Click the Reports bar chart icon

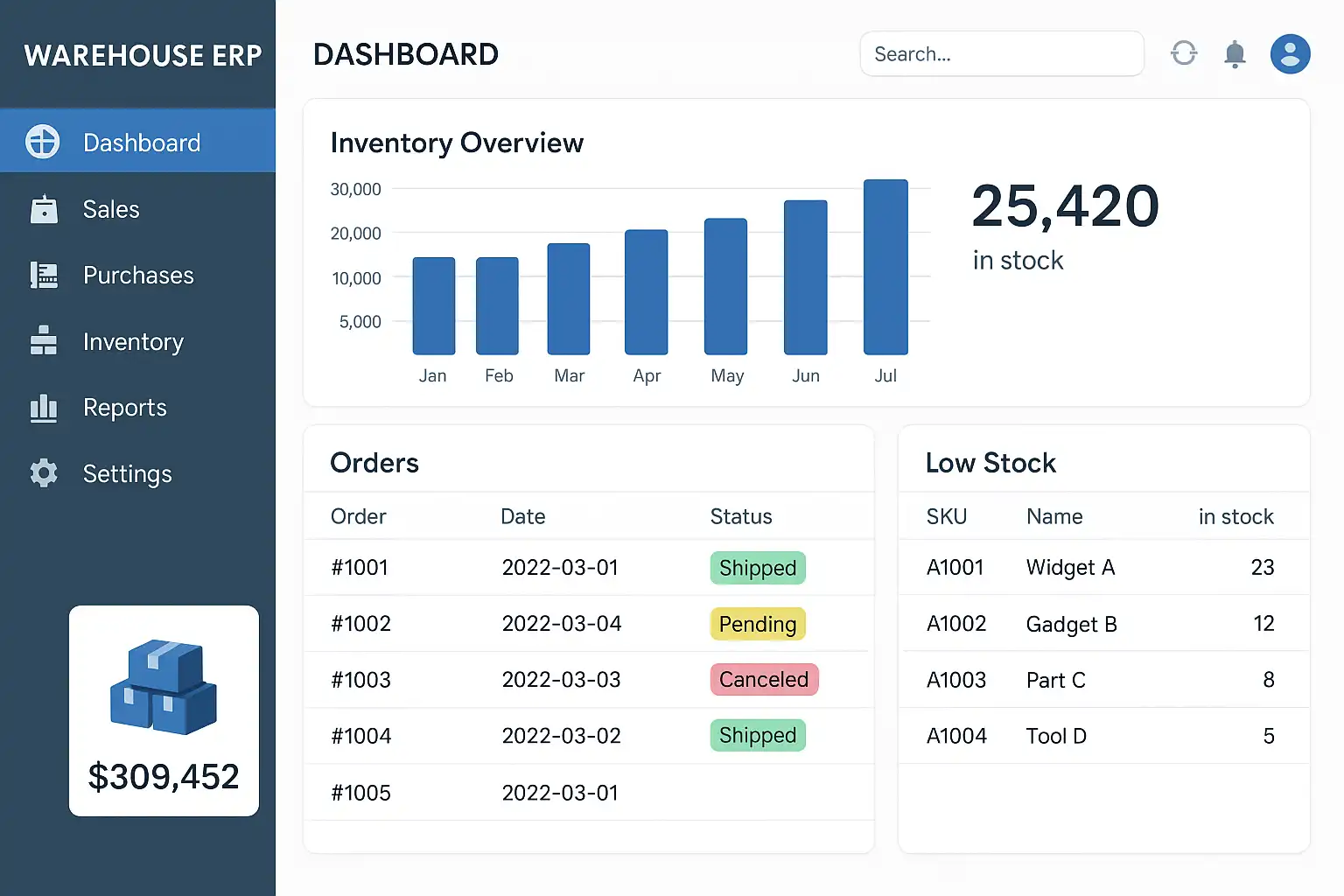(x=44, y=408)
